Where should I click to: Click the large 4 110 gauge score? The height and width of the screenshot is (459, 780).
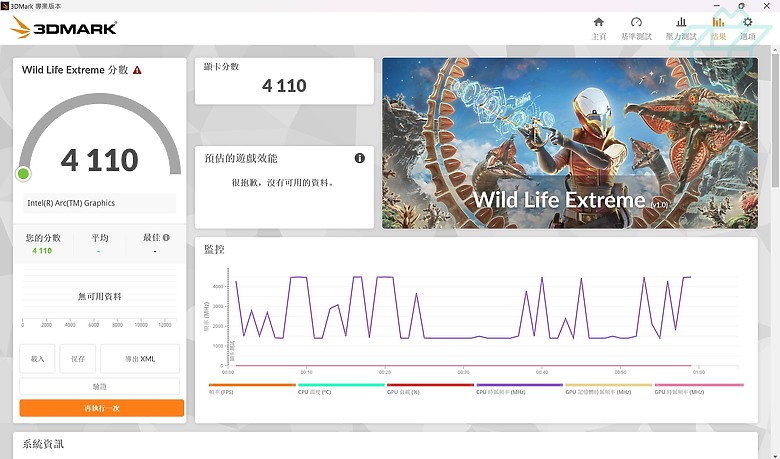(99, 160)
